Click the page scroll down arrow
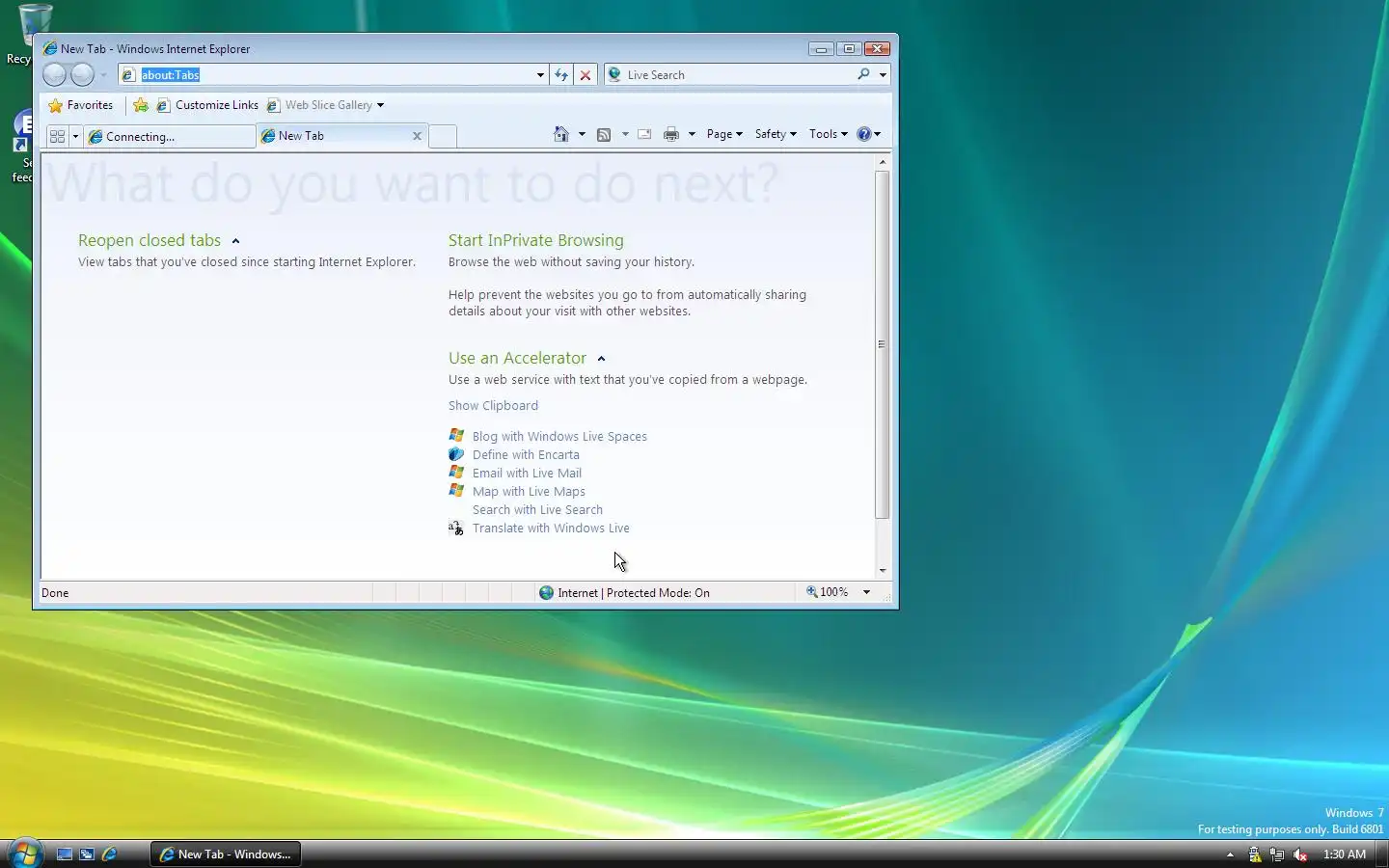The image size is (1389, 868). click(882, 570)
